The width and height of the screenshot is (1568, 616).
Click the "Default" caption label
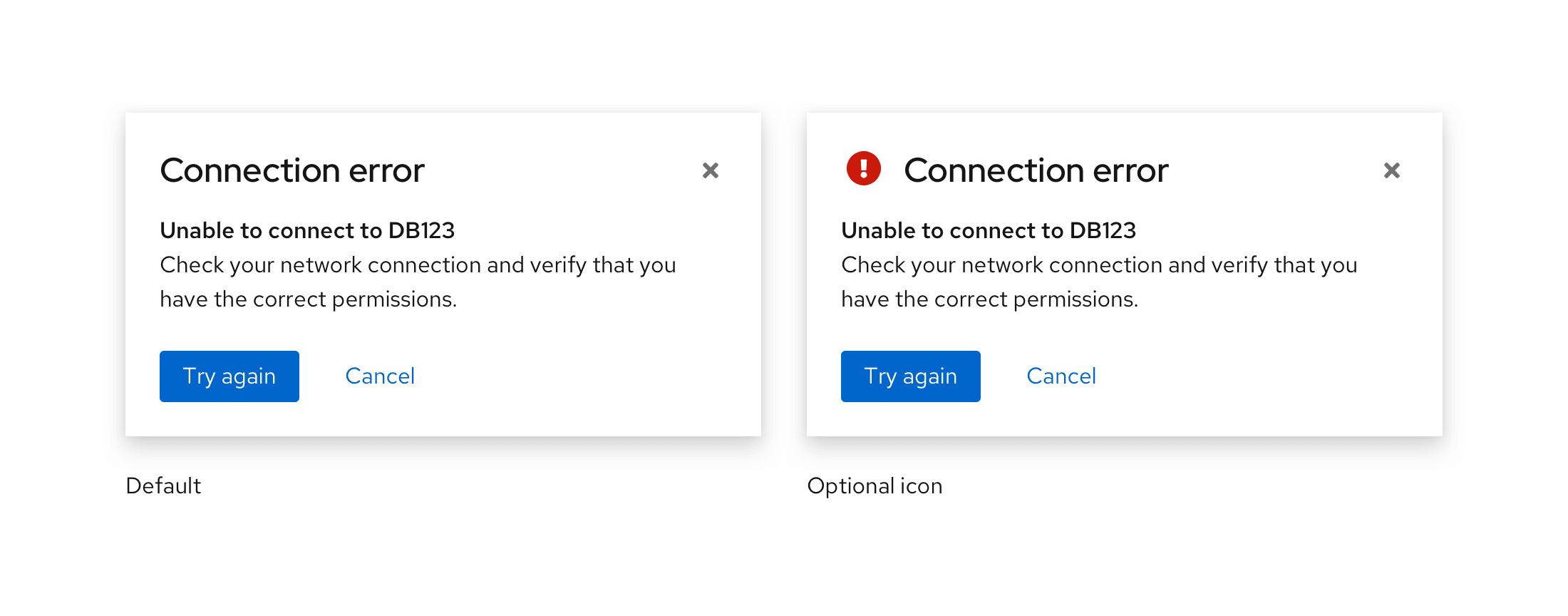tap(163, 486)
